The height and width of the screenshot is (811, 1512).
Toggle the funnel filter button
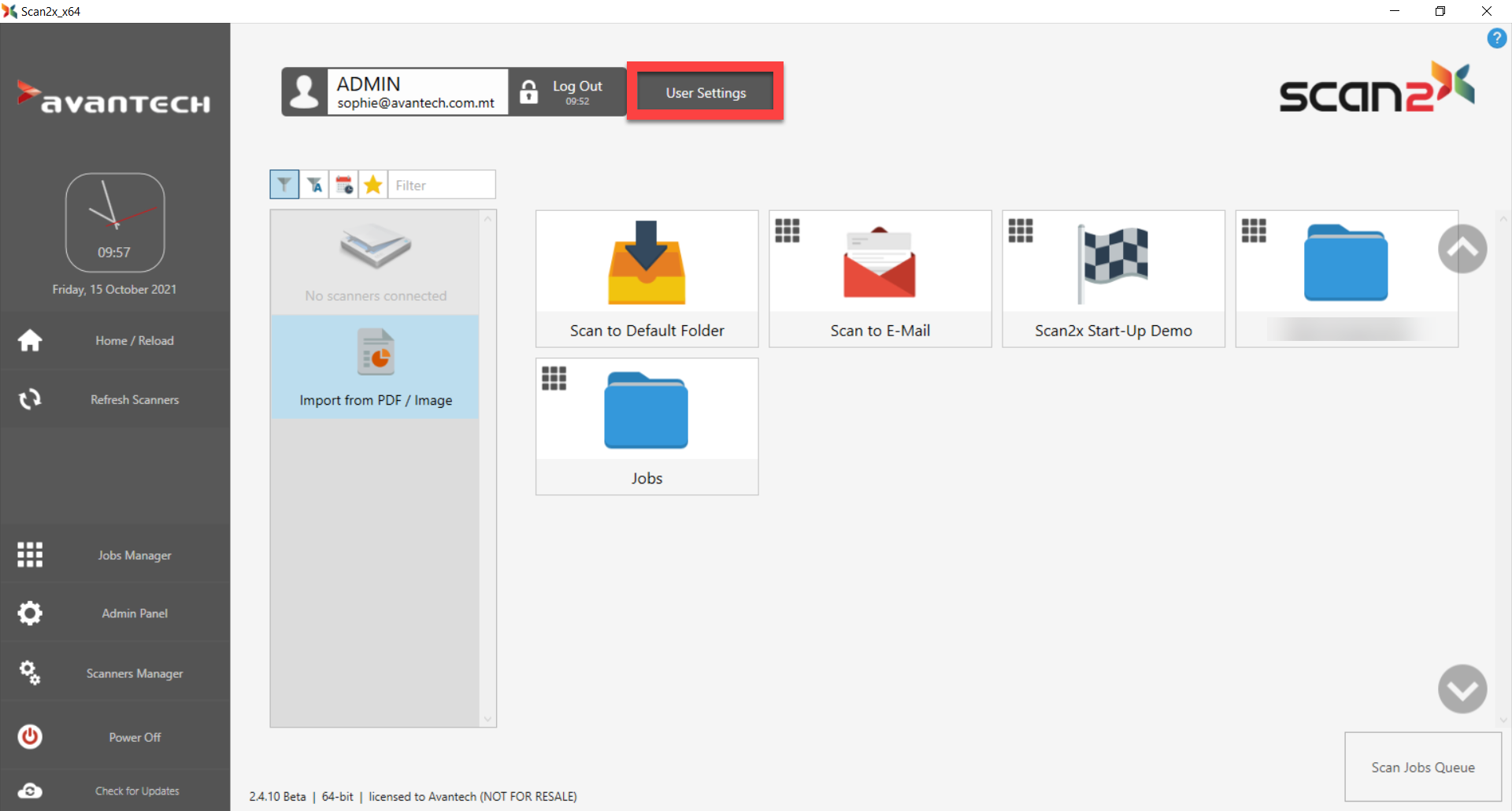click(x=284, y=185)
